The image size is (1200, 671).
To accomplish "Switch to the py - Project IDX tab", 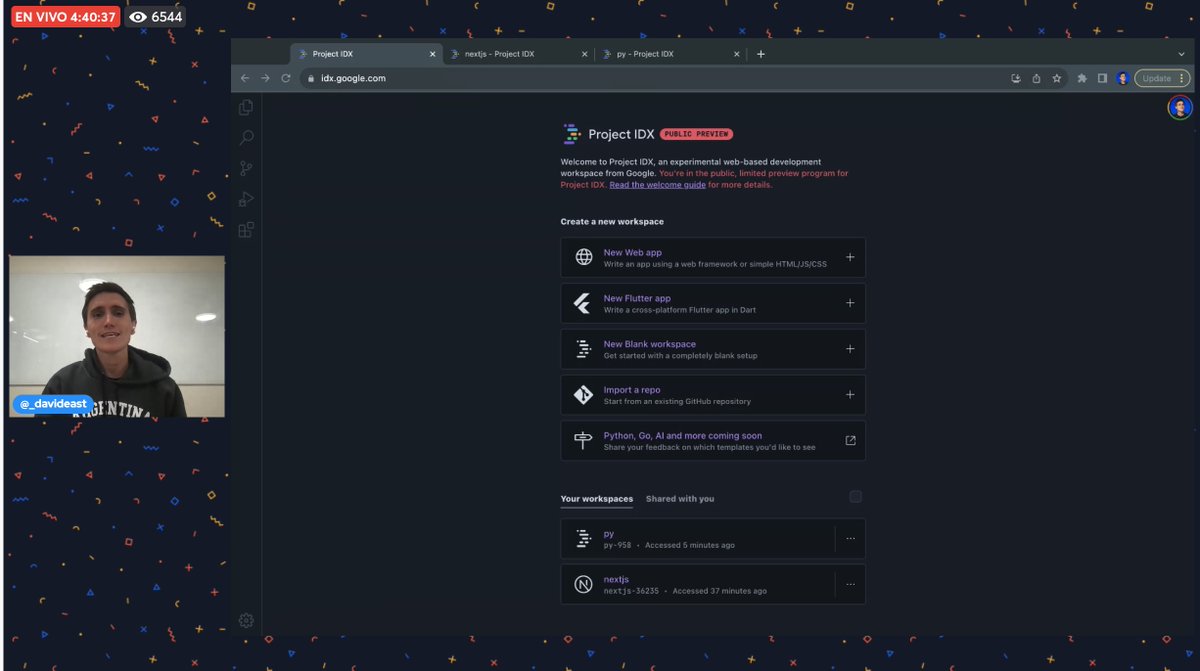I will tap(670, 54).
